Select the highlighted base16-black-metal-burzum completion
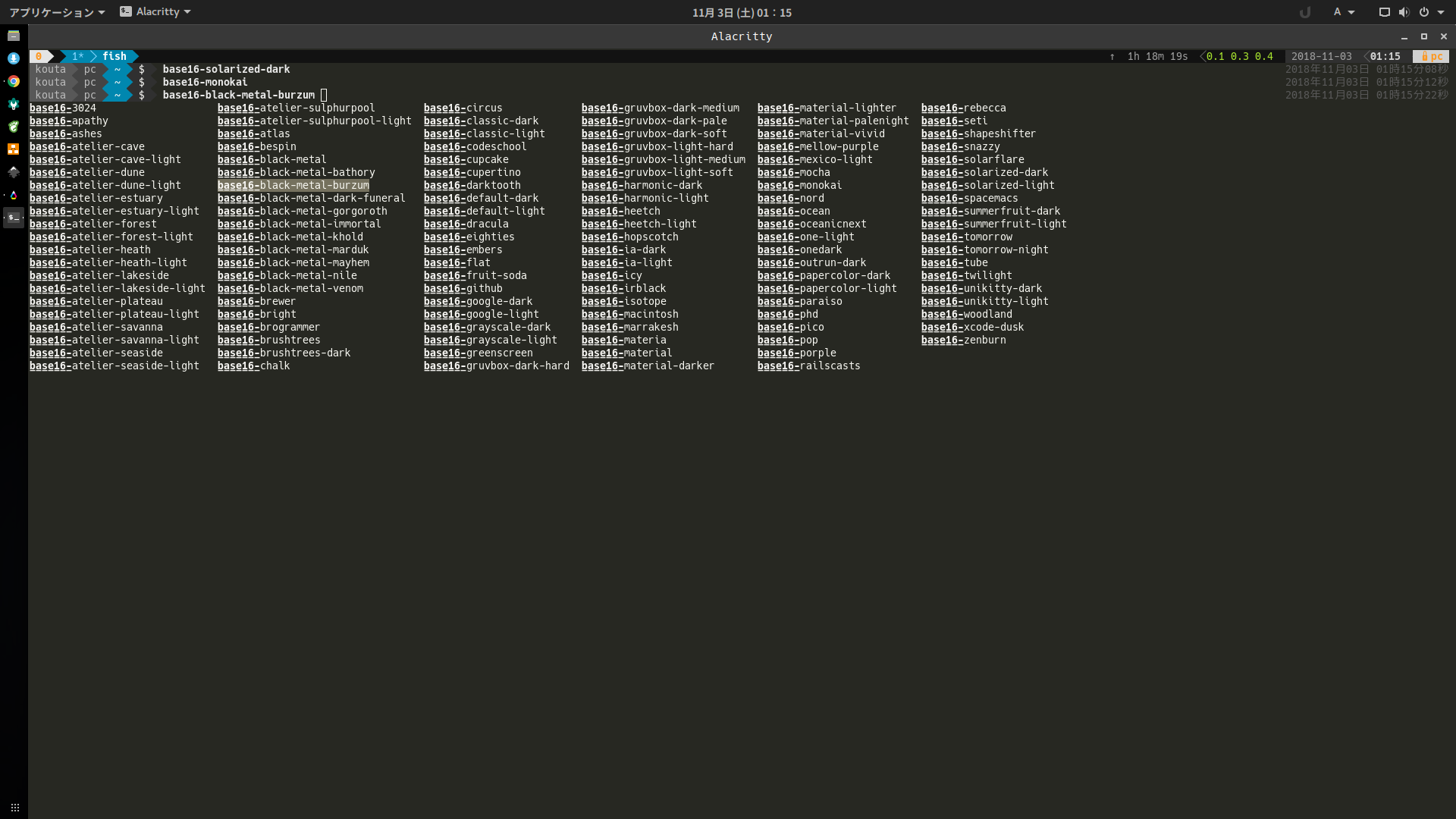 pyautogui.click(x=293, y=185)
